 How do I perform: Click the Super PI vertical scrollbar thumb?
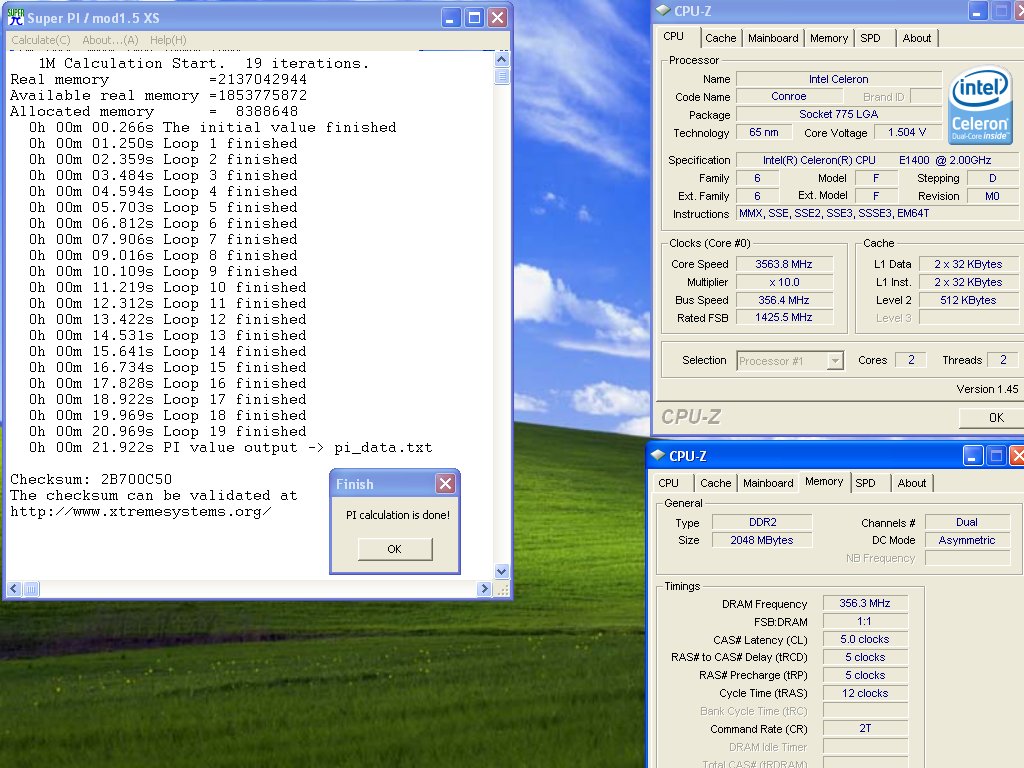coord(502,76)
